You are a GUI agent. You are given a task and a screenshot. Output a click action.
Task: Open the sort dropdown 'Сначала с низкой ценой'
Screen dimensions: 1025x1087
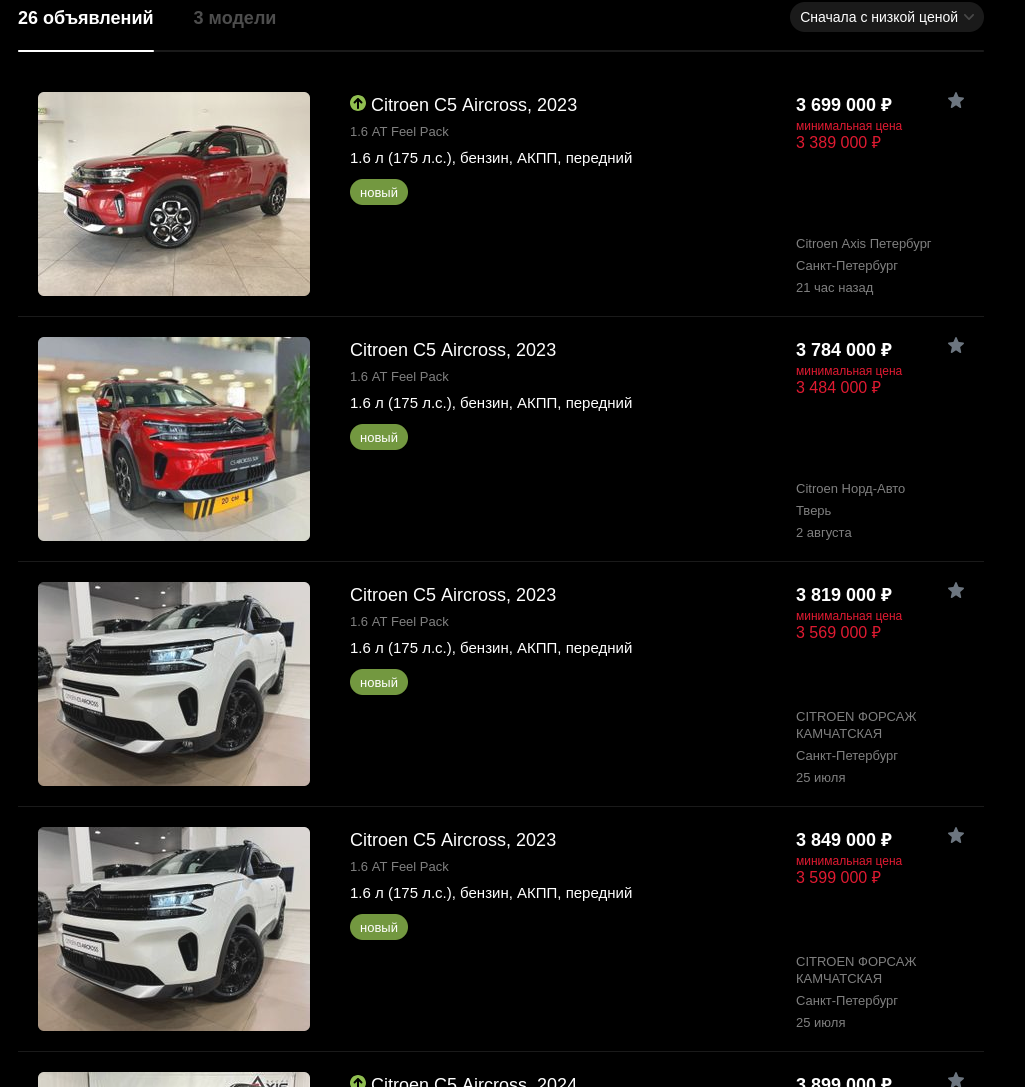click(x=886, y=17)
